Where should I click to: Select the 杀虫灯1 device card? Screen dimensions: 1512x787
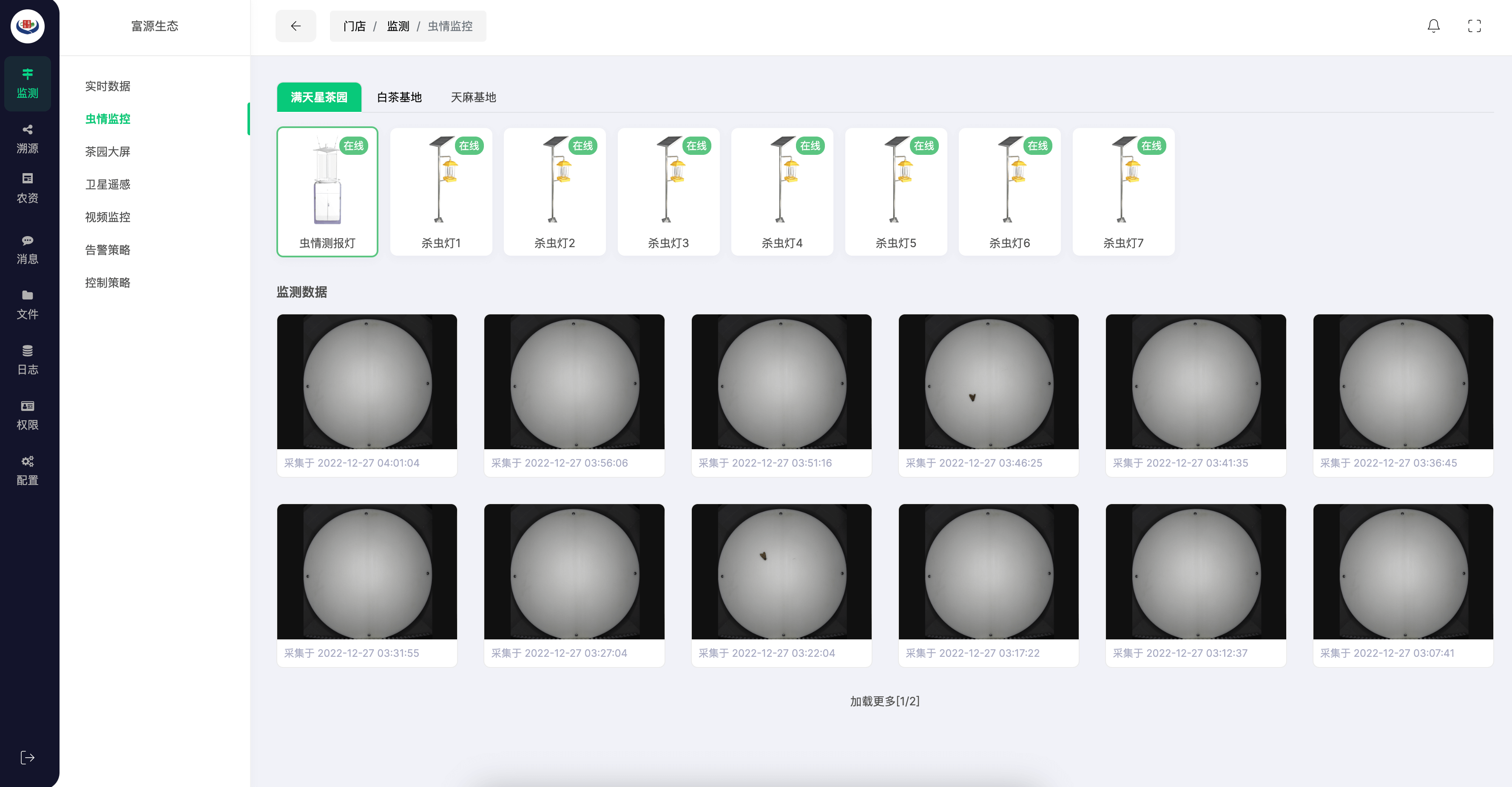(441, 191)
